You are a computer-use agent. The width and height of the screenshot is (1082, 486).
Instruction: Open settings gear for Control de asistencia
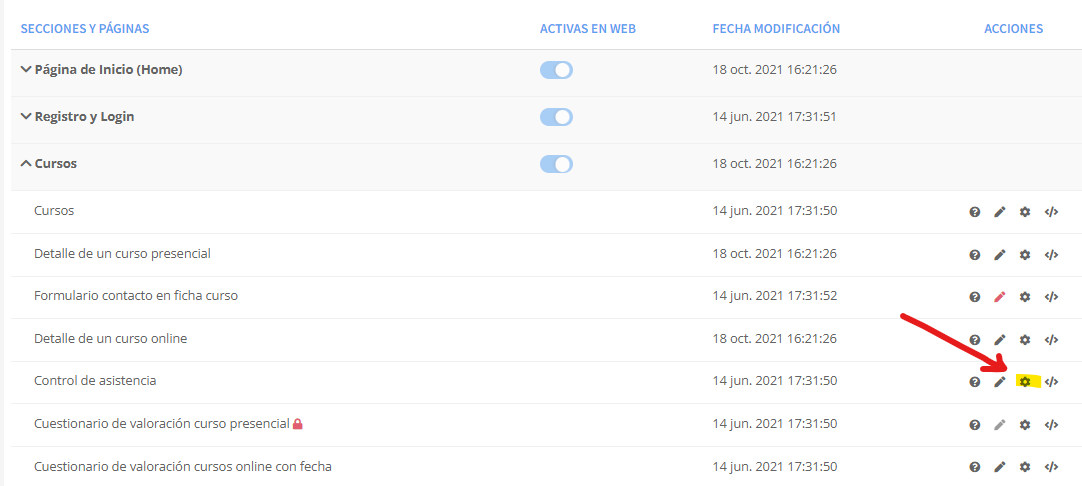1025,382
